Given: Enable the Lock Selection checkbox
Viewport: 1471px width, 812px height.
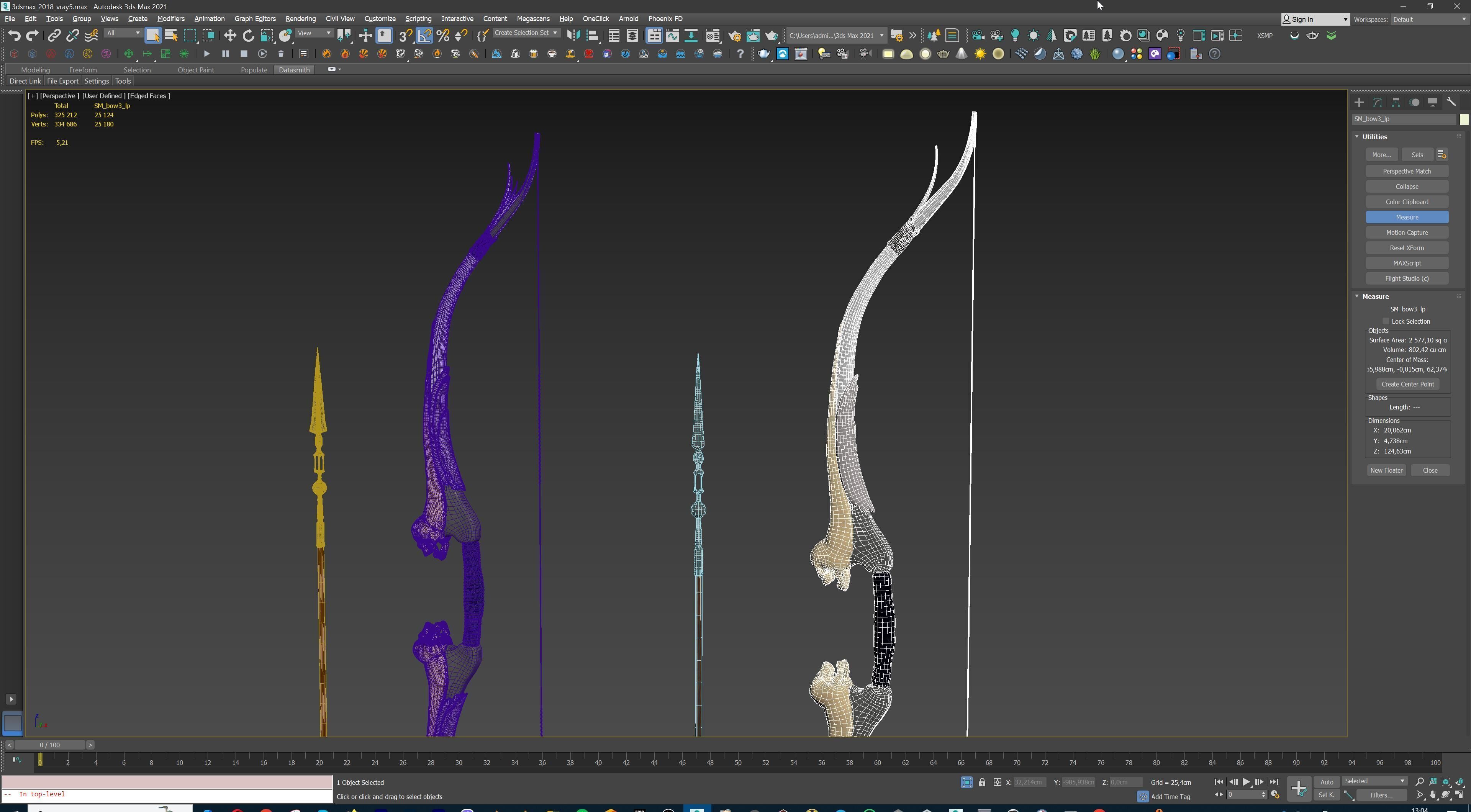Looking at the screenshot, I should pos(1386,321).
